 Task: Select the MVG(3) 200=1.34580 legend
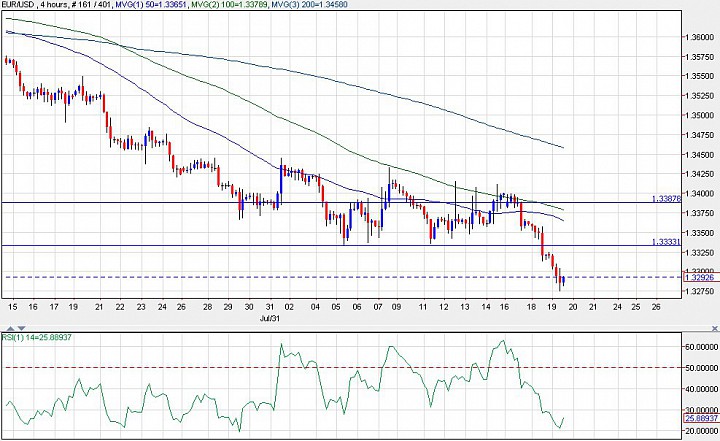tap(310, 5)
